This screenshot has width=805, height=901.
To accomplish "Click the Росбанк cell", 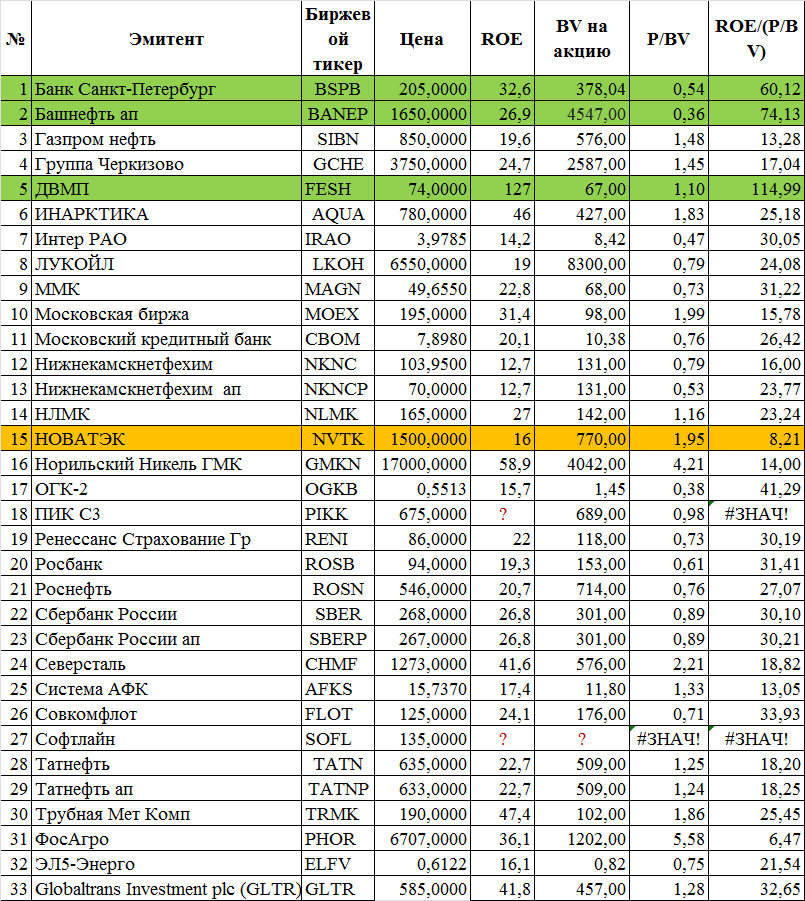I will (166, 564).
